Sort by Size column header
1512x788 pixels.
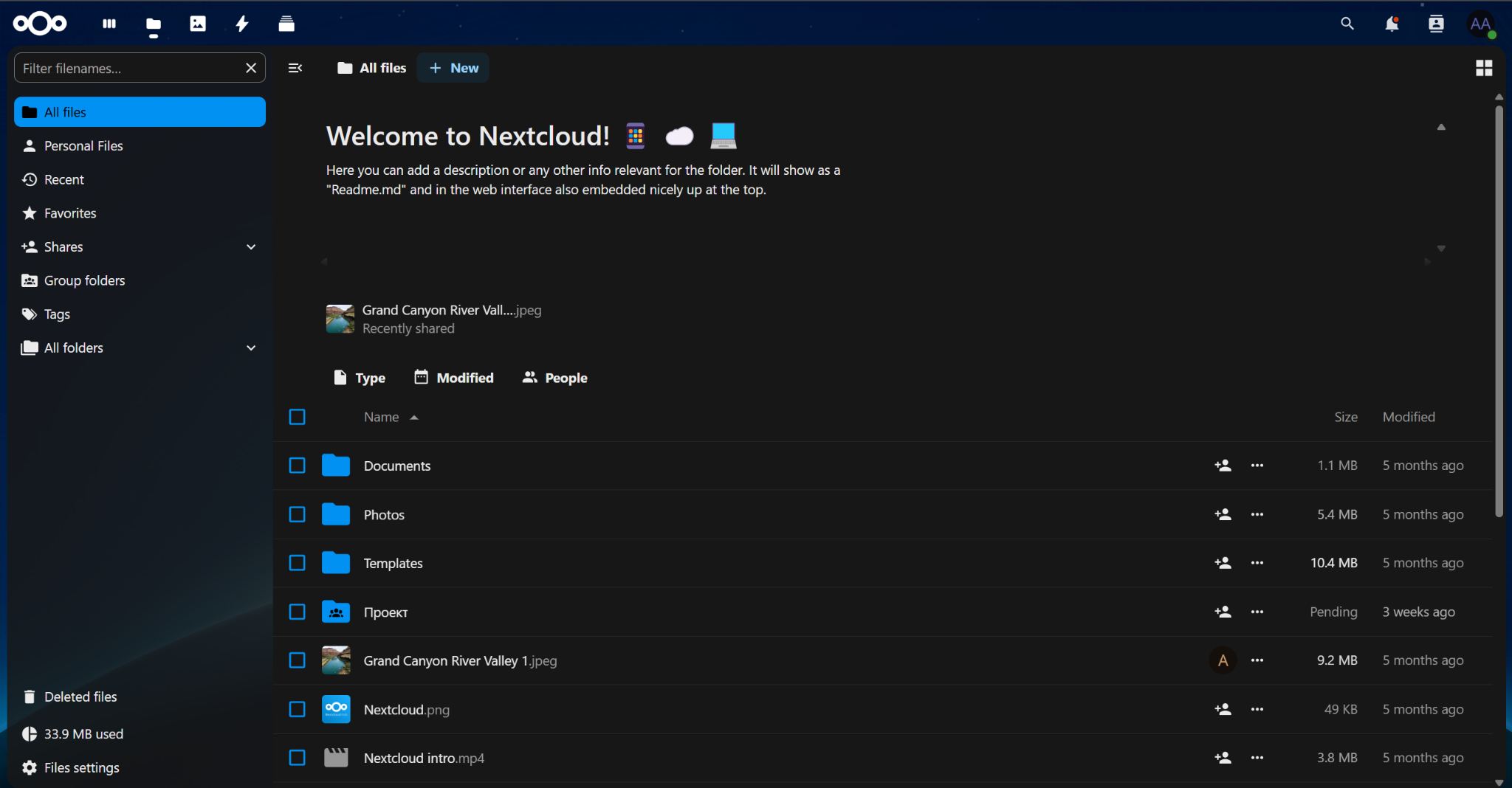1345,417
